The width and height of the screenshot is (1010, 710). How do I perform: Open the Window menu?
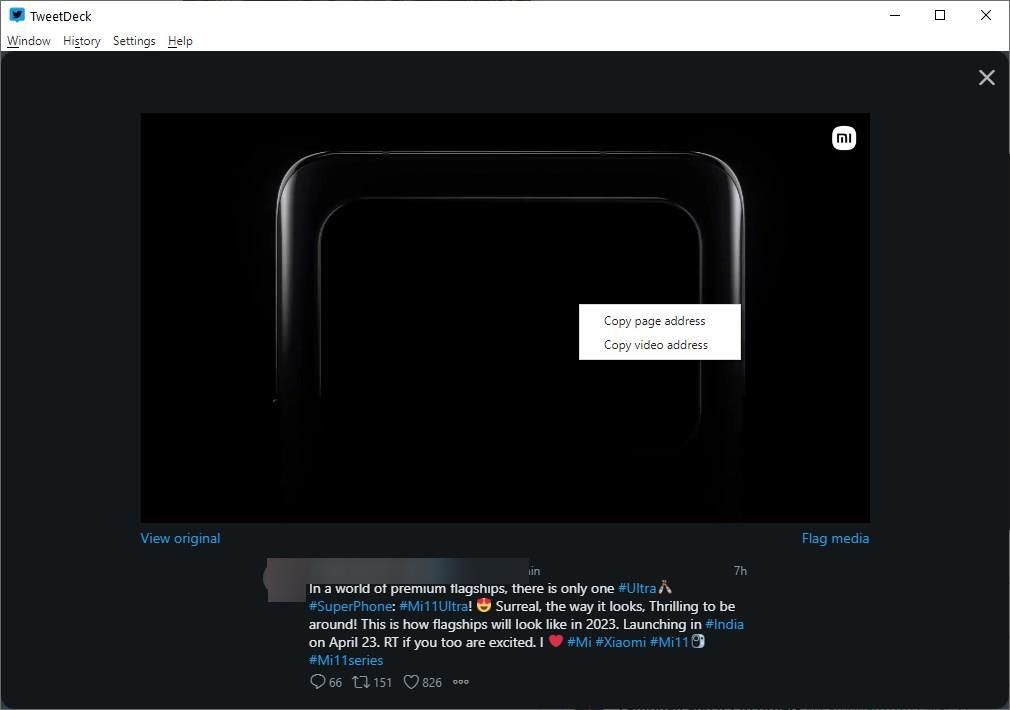click(x=29, y=41)
